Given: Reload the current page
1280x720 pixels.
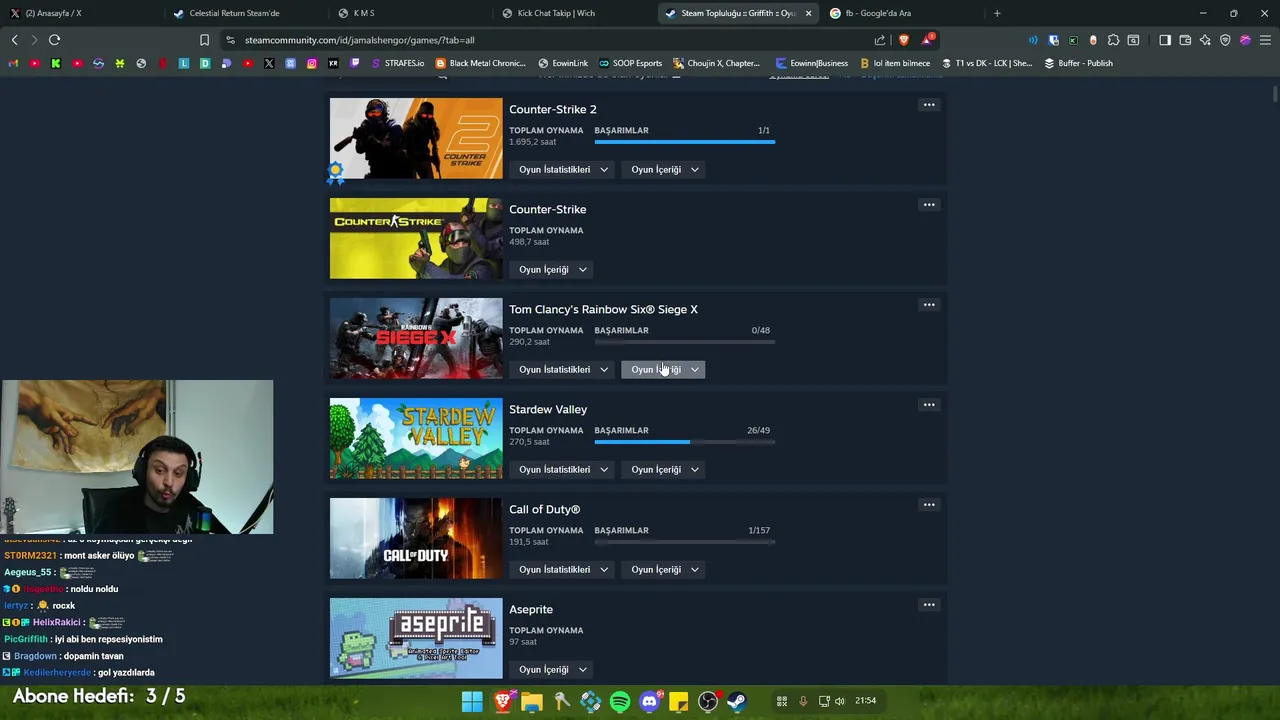Looking at the screenshot, I should coord(54,40).
